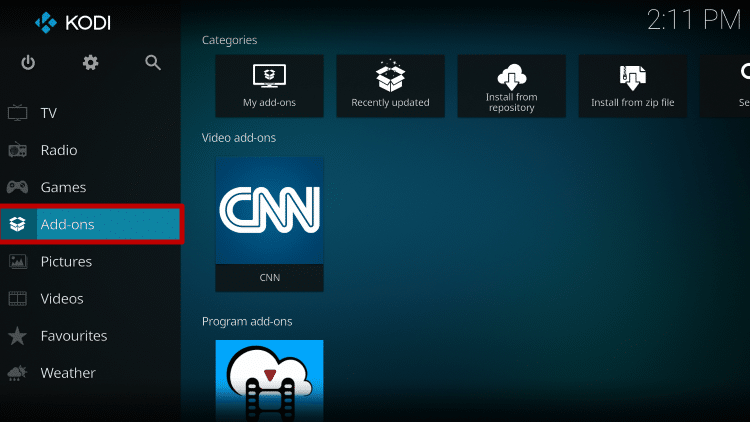Click the Add-ons box icon in sidebar
The height and width of the screenshot is (422, 750).
point(18,224)
